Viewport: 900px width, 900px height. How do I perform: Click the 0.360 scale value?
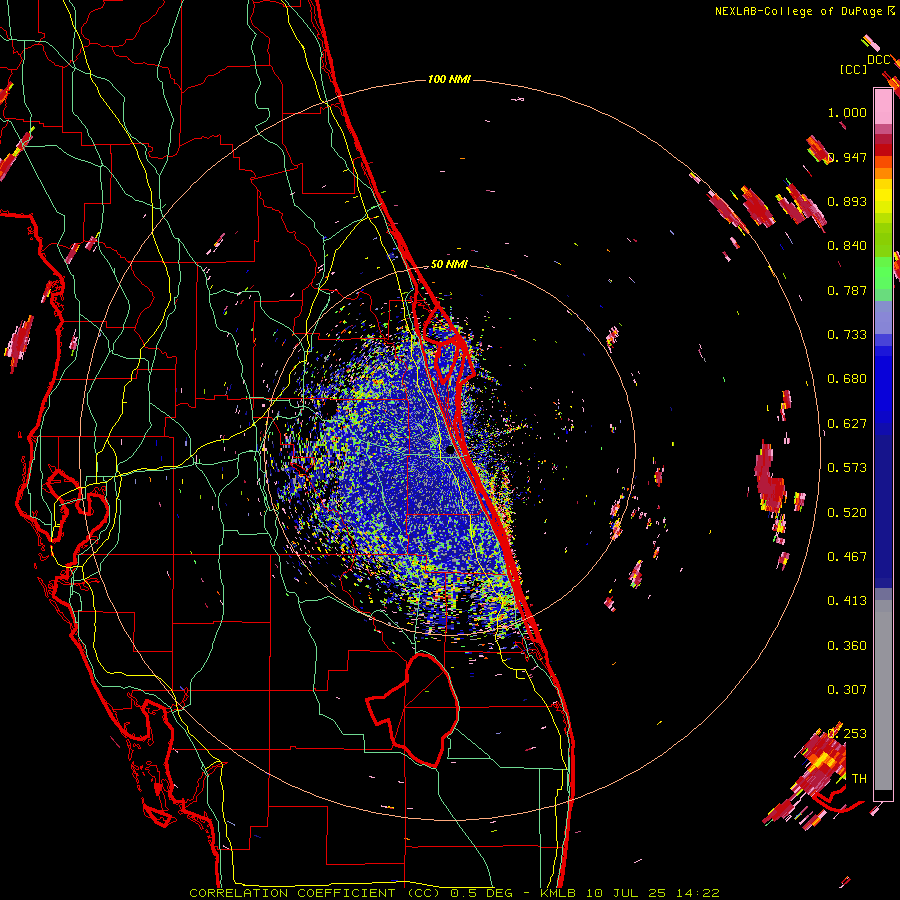tap(847, 646)
